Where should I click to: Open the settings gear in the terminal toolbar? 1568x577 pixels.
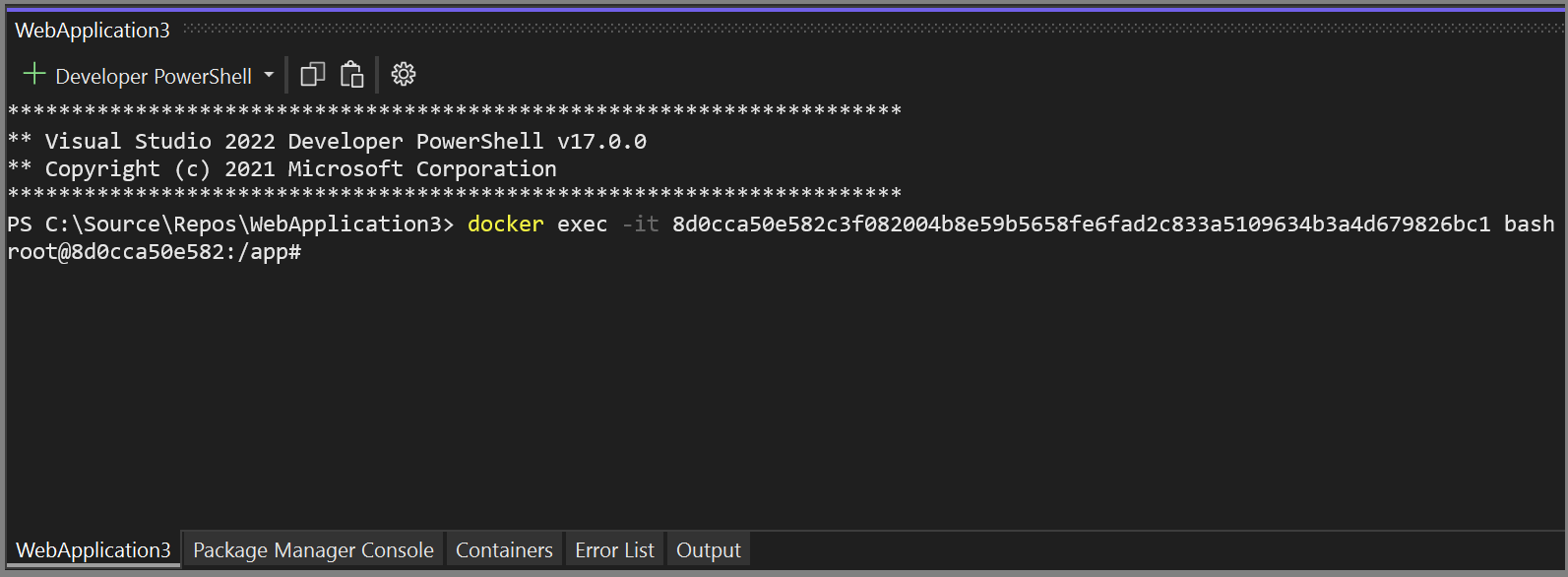tap(403, 73)
